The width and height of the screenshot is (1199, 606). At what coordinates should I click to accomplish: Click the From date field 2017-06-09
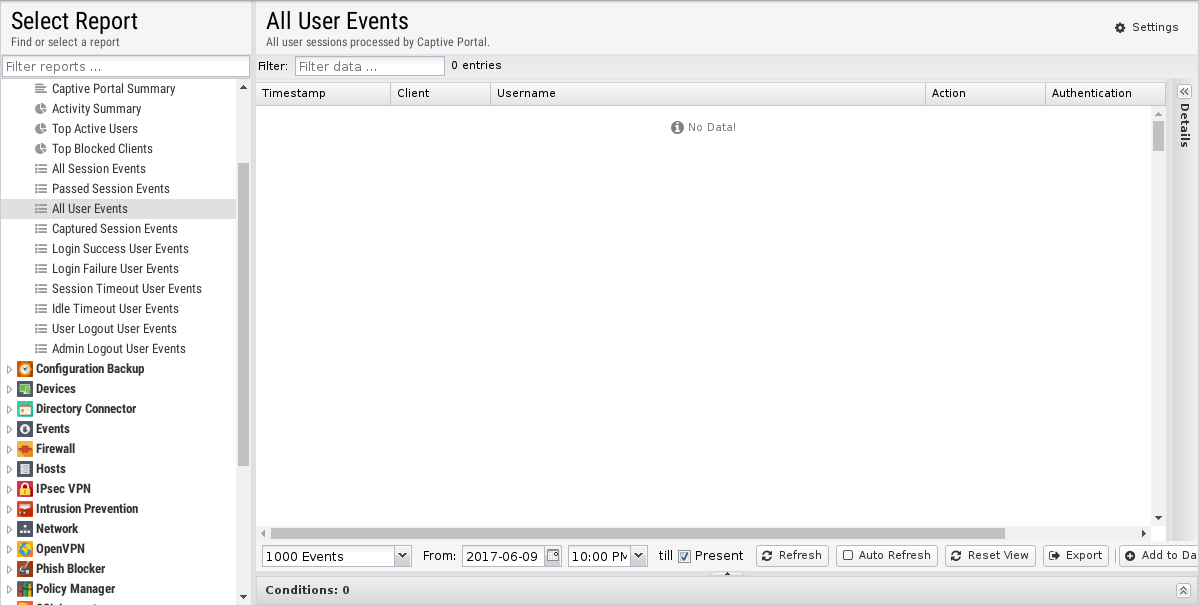coord(503,556)
